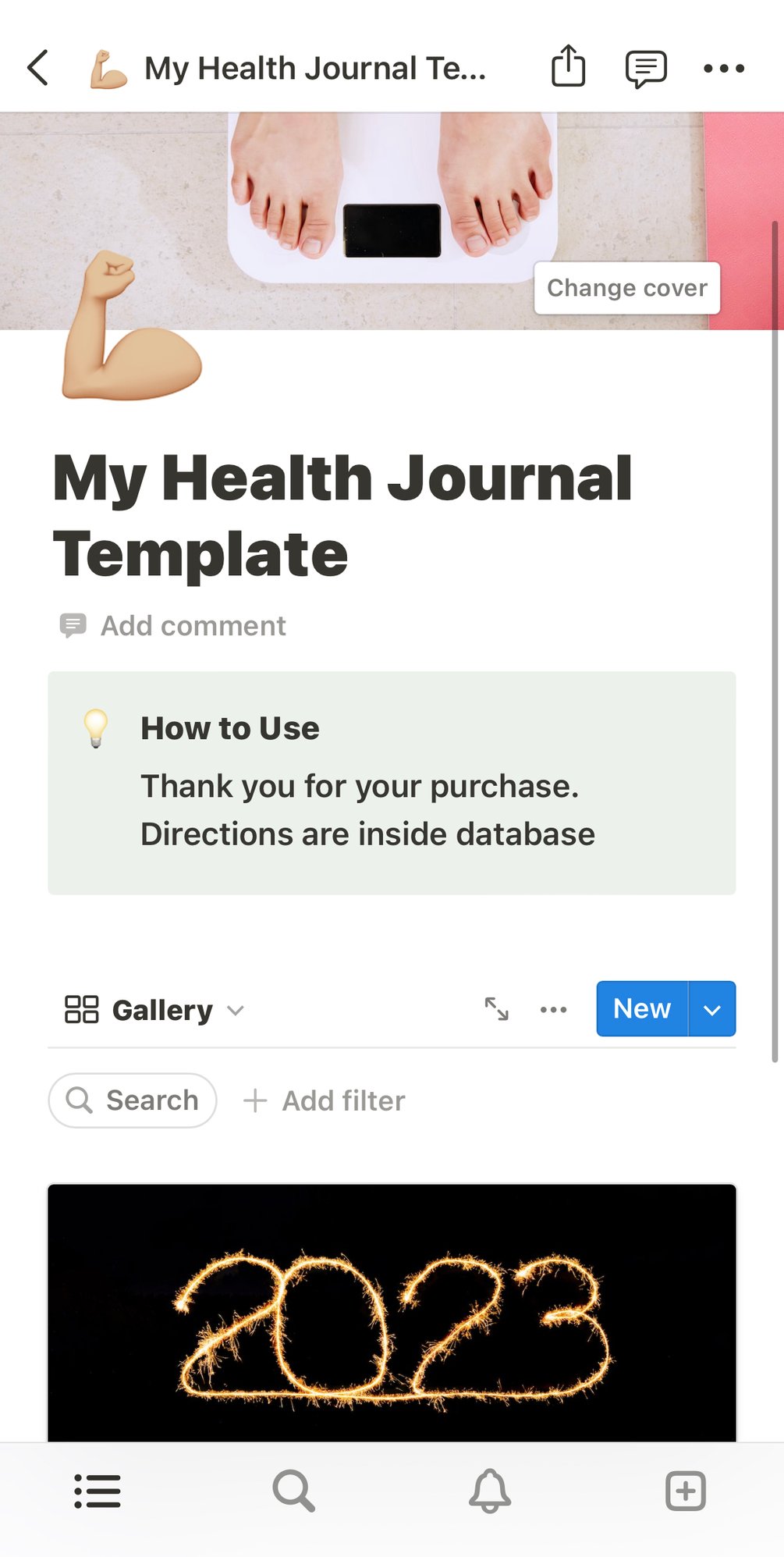Image resolution: width=784 pixels, height=1557 pixels.
Task: Tap the share icon in header
Action: pos(568,66)
